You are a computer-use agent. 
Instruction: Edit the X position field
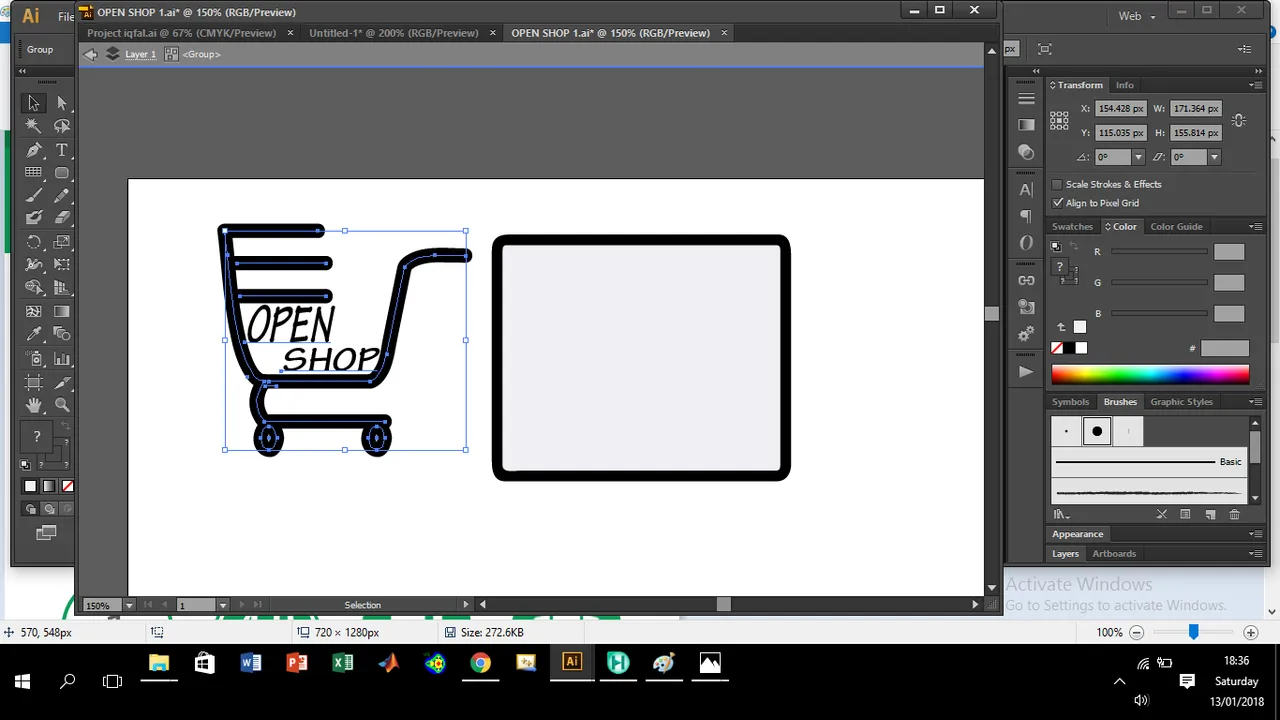[x=1120, y=108]
